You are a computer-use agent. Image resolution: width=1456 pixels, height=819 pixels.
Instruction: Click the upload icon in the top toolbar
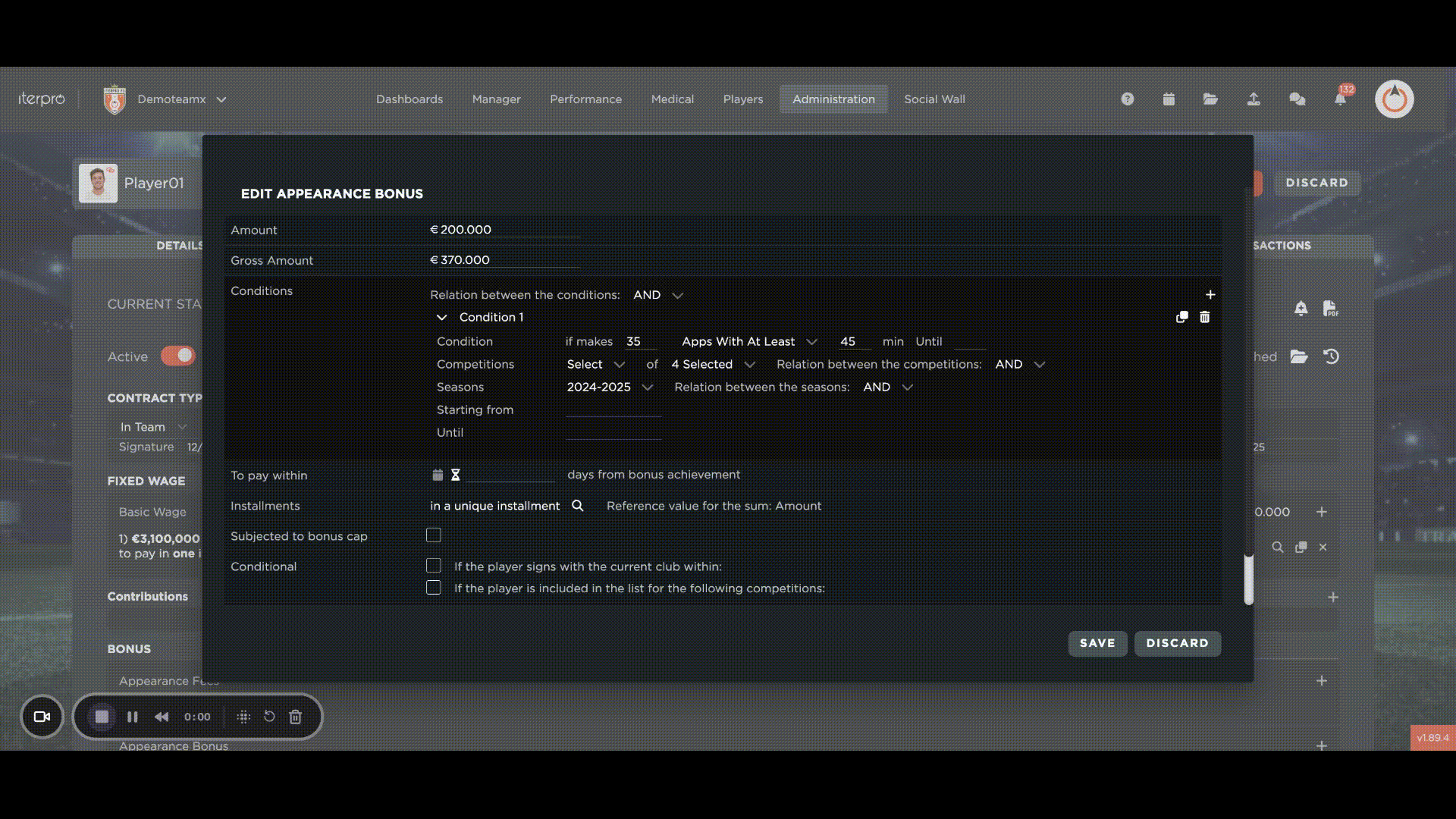tap(1254, 99)
